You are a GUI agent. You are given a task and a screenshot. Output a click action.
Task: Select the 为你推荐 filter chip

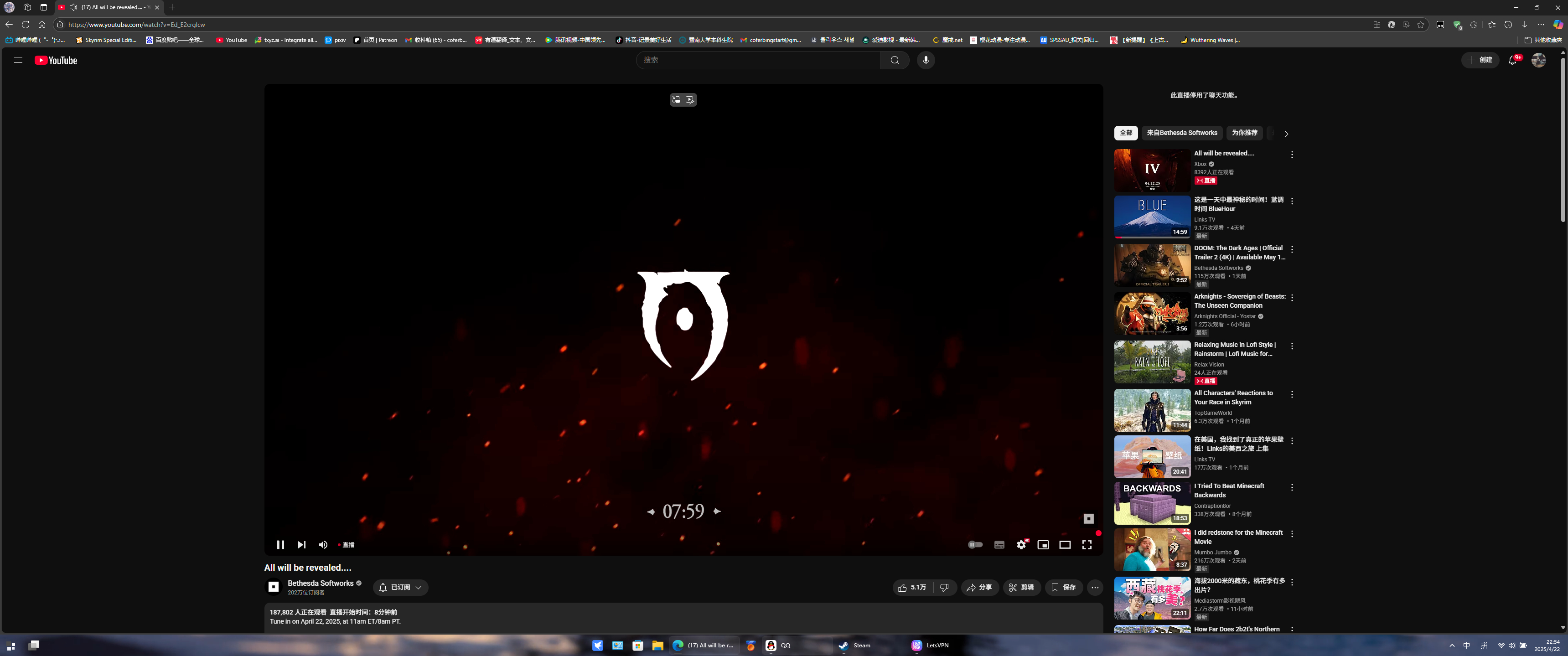[1244, 133]
